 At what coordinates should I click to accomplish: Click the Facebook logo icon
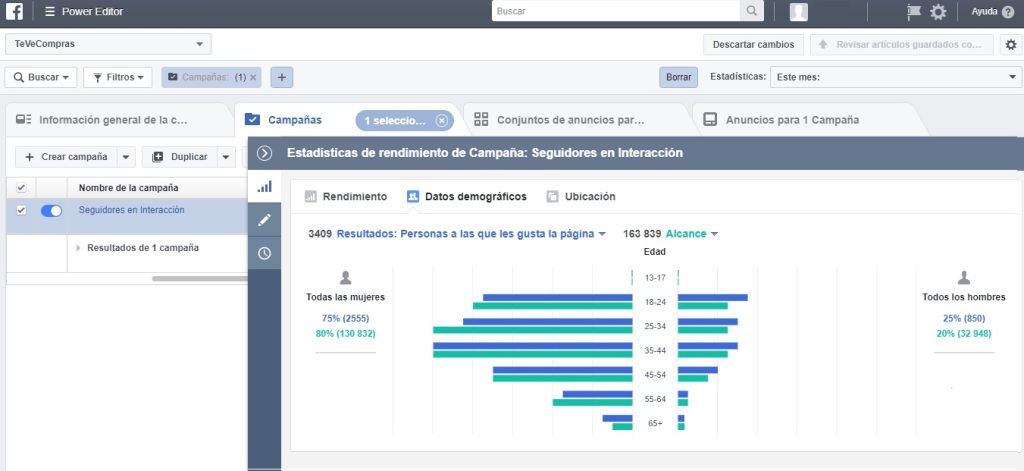coord(15,12)
